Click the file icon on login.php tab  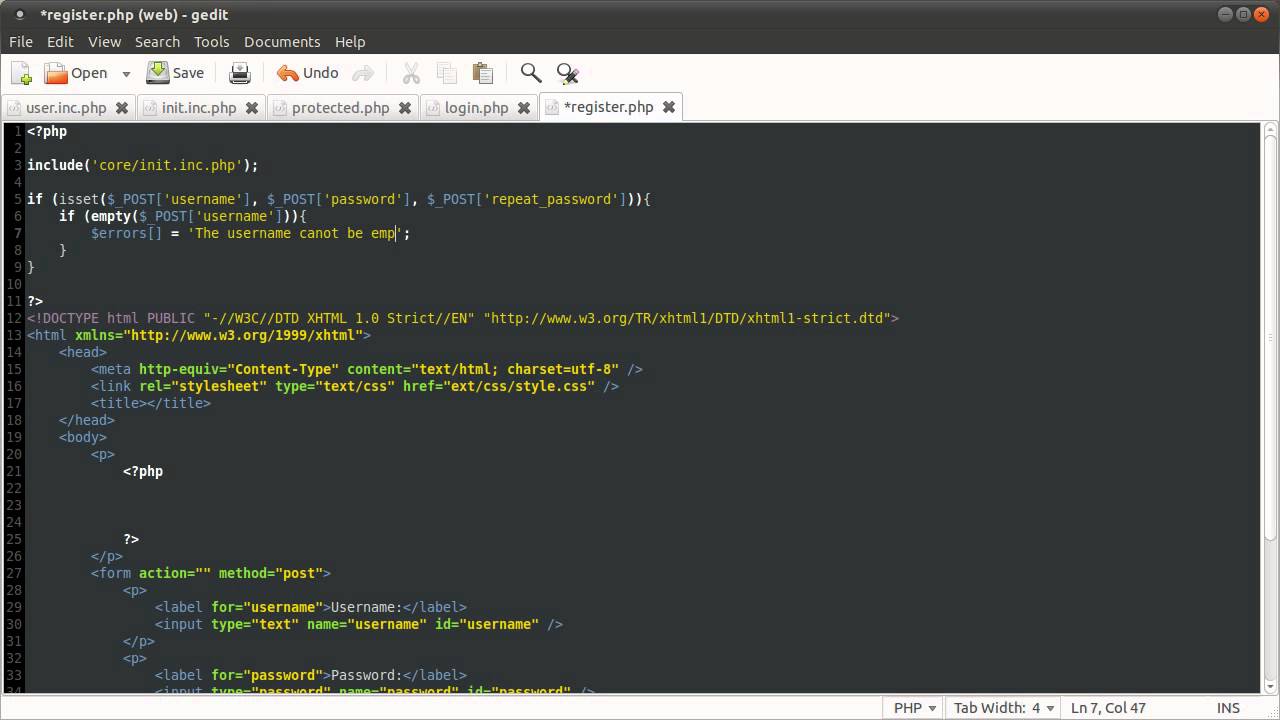(x=433, y=108)
